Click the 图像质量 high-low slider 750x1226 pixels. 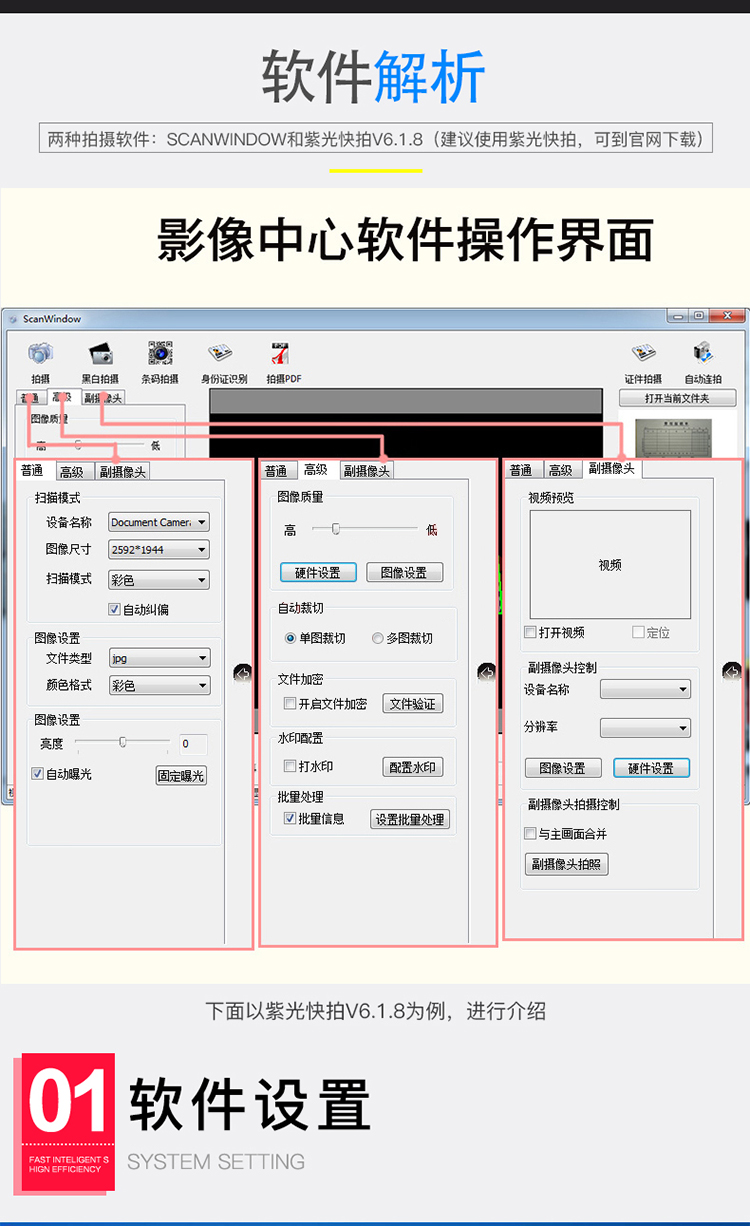(364, 529)
